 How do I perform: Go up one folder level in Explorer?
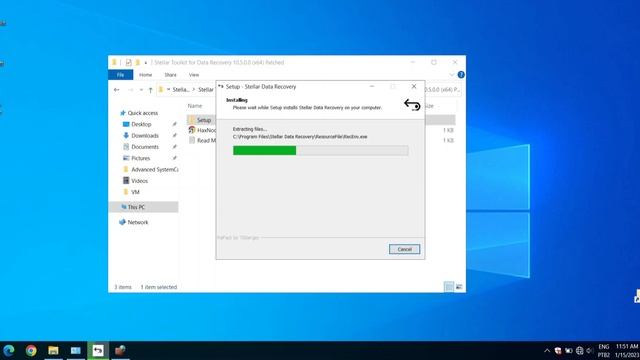point(150,90)
